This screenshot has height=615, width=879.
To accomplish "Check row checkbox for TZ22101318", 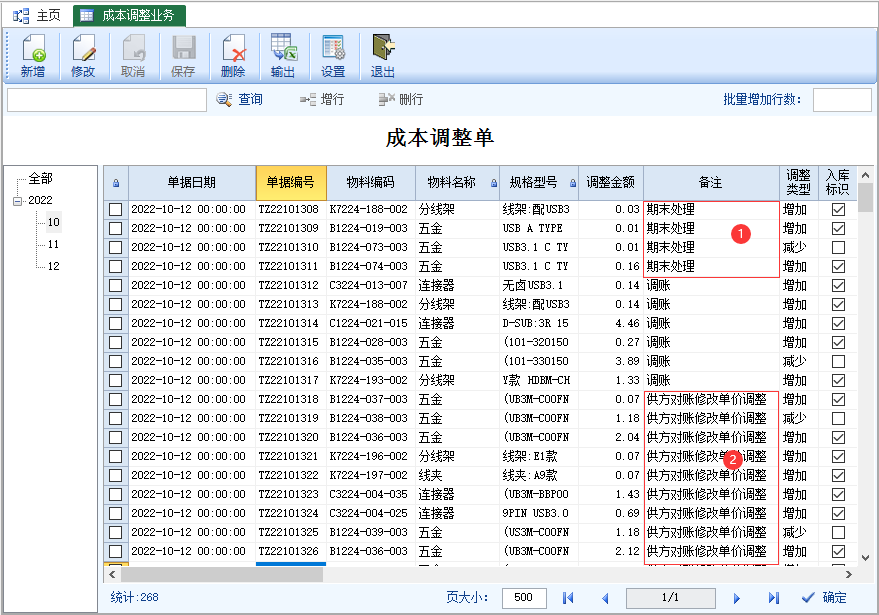I will [115, 400].
